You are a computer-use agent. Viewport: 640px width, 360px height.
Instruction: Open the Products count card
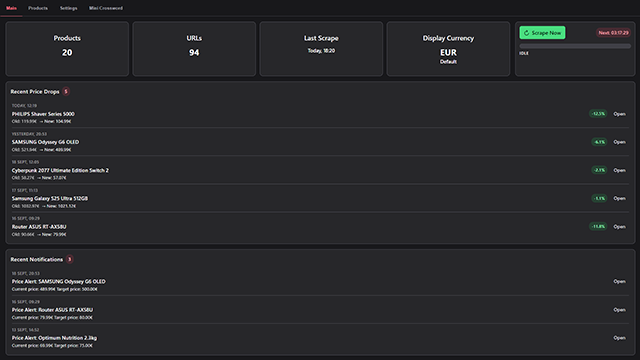[67, 49]
